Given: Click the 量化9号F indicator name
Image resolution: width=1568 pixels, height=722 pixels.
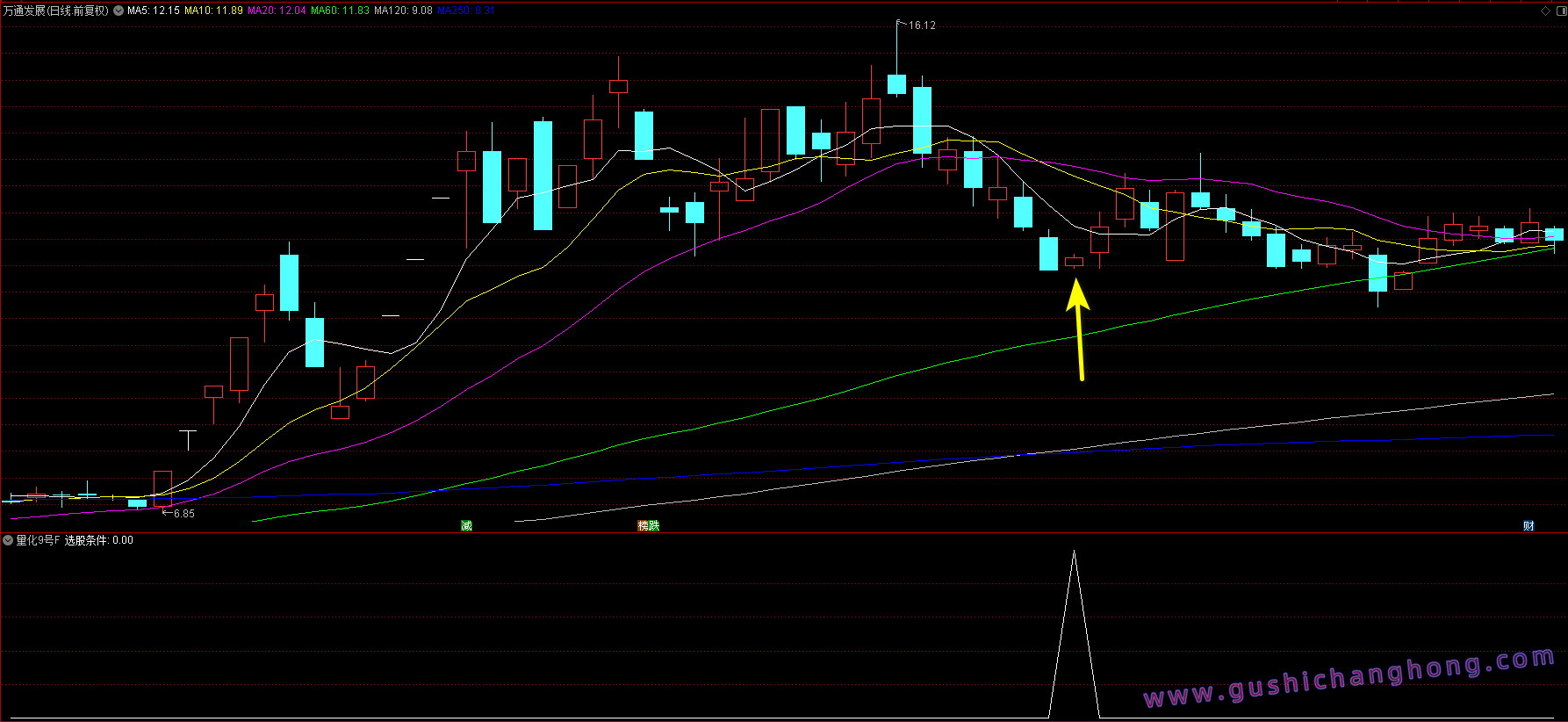Looking at the screenshot, I should click(x=38, y=540).
